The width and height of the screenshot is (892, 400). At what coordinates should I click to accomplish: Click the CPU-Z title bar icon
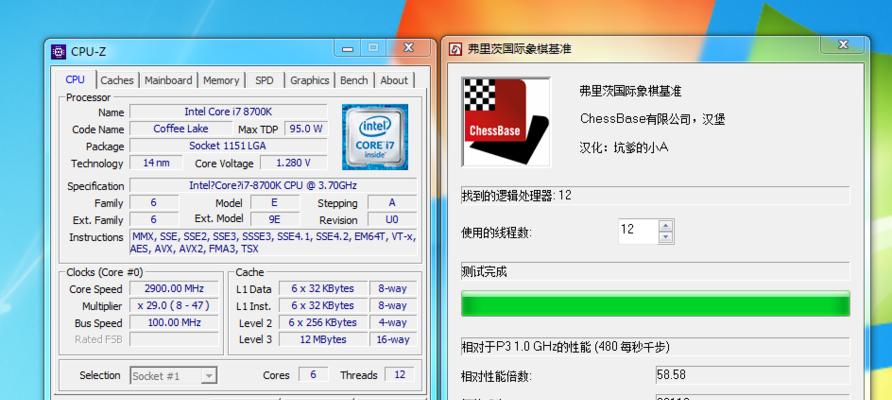coord(59,52)
